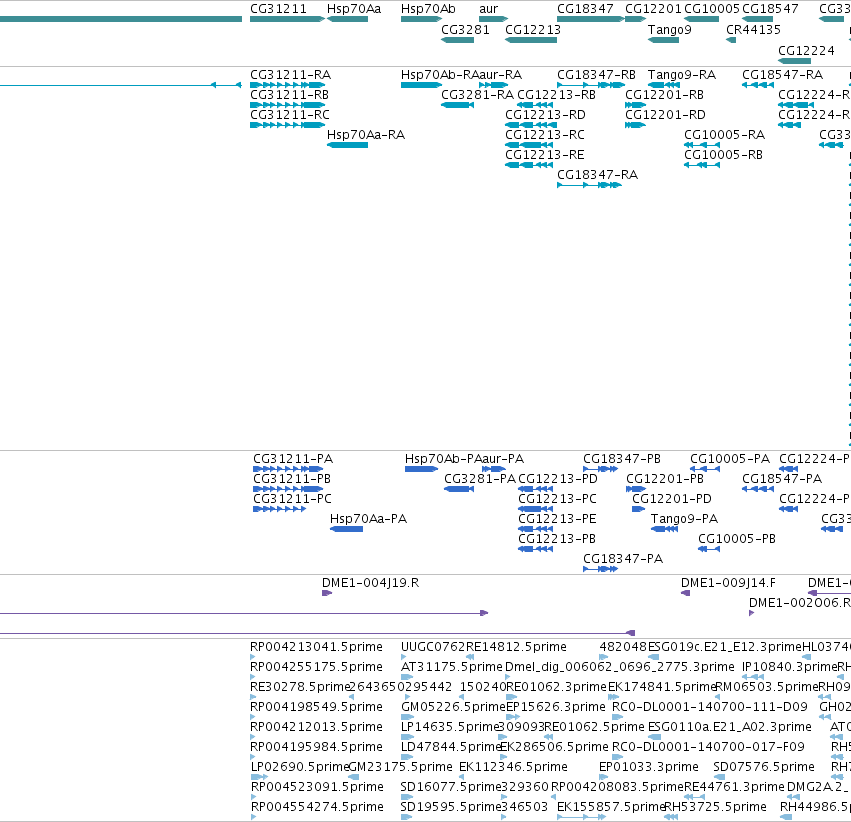Click the CG12201-RD transcript glyph

pos(635,125)
